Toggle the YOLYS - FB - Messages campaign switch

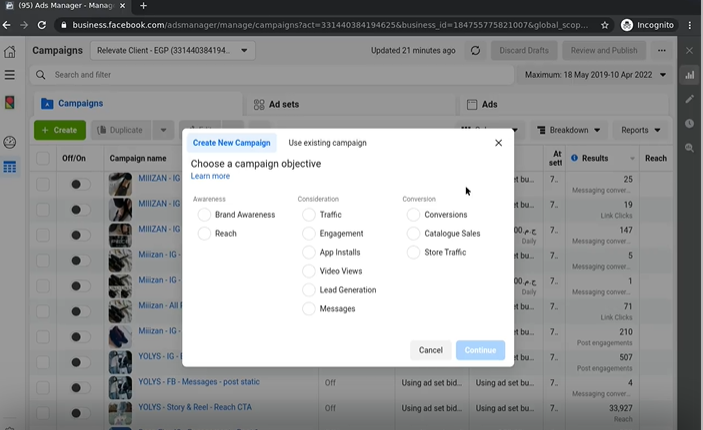pos(80,387)
